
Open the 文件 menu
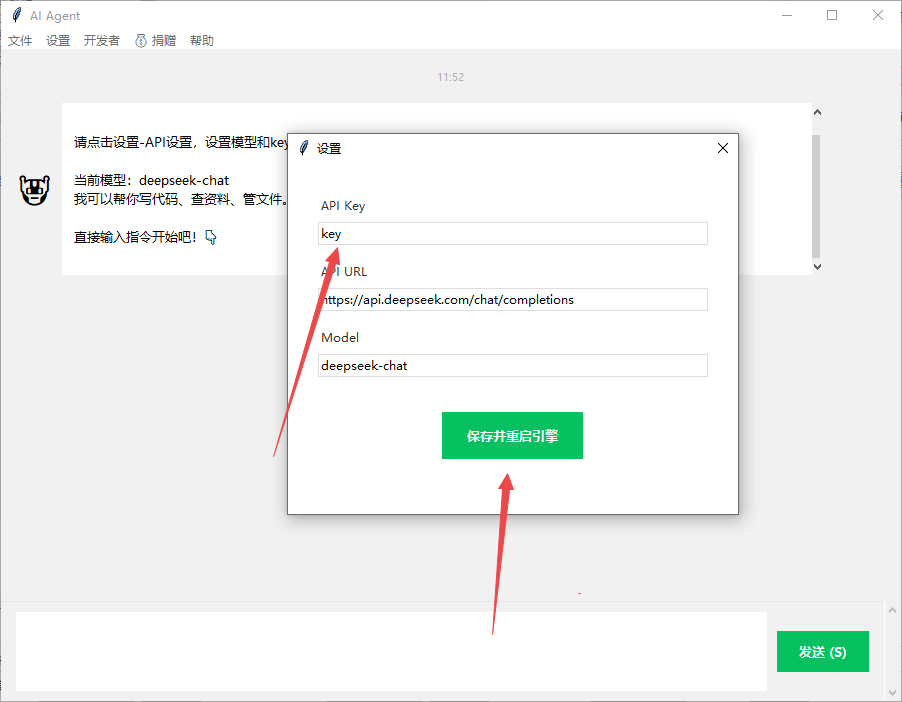pos(20,41)
